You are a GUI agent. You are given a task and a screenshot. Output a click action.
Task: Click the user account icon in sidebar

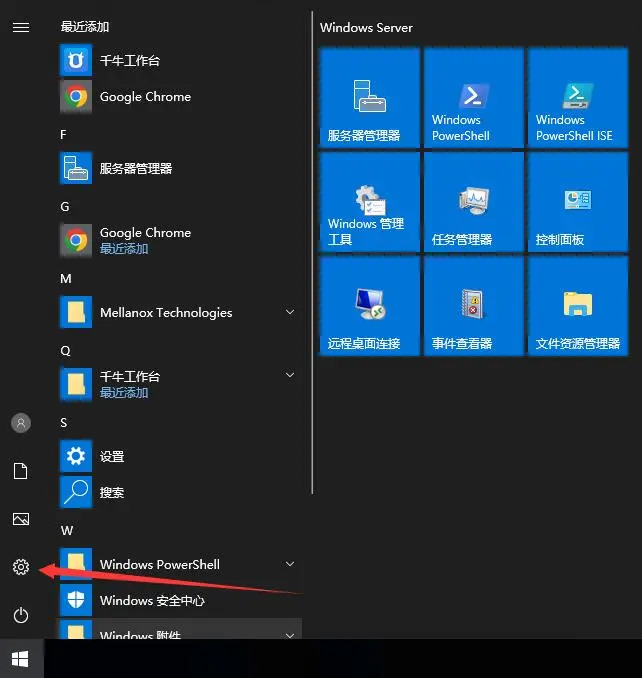coord(20,423)
